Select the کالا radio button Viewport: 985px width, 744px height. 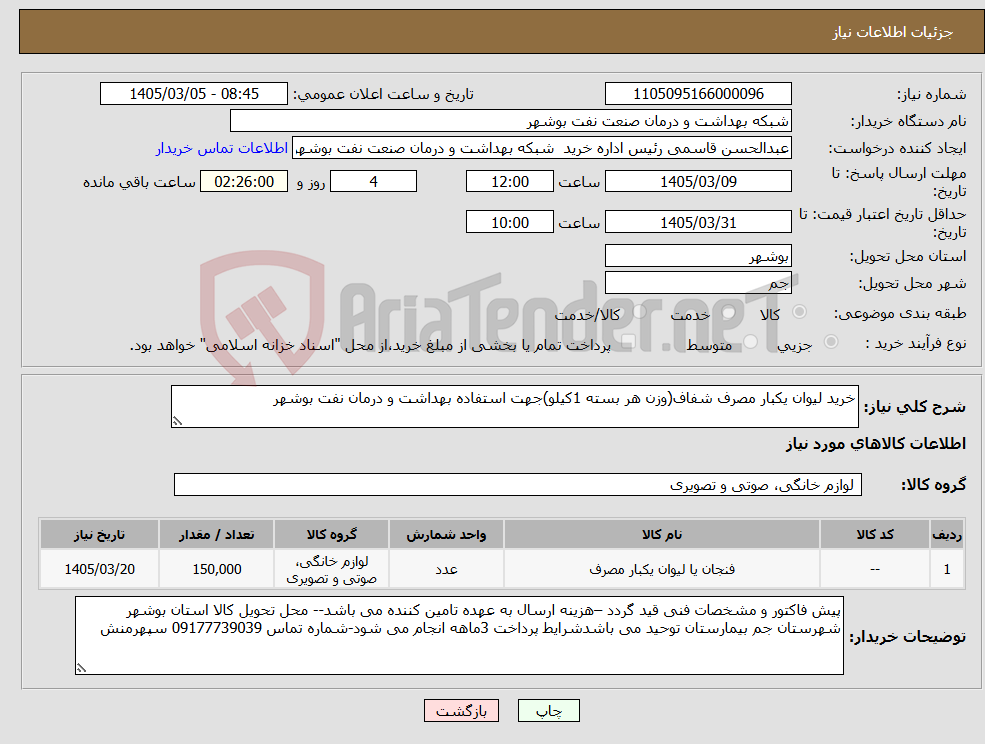click(800, 312)
